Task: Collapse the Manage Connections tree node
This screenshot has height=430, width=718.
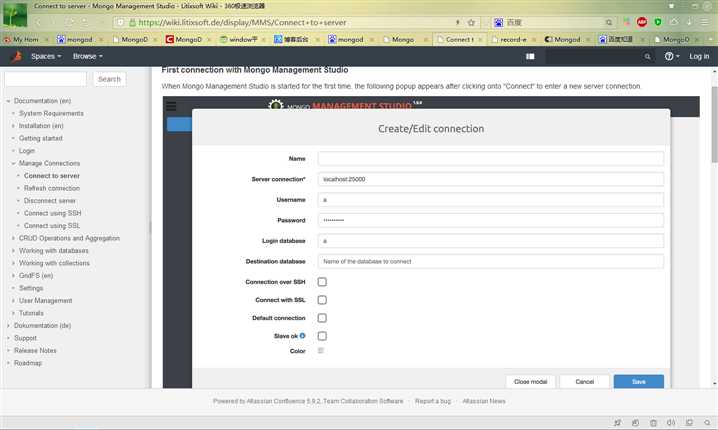Action: coord(13,163)
